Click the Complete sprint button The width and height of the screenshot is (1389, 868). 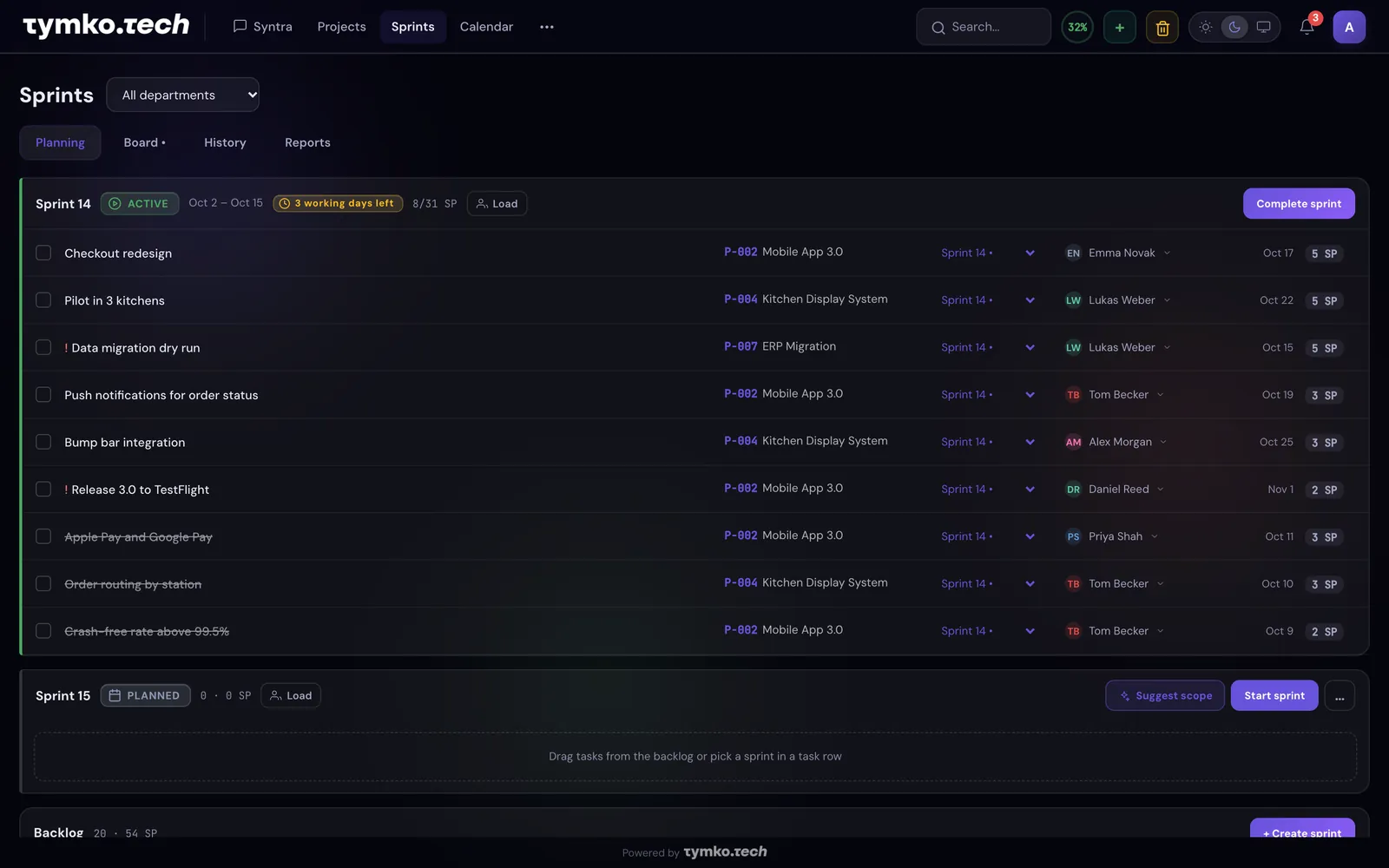tap(1299, 203)
